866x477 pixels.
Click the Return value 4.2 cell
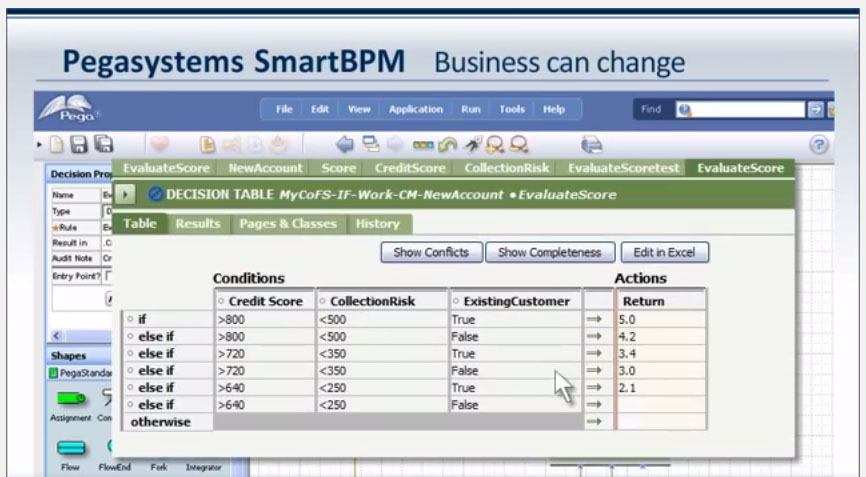pyautogui.click(x=661, y=336)
